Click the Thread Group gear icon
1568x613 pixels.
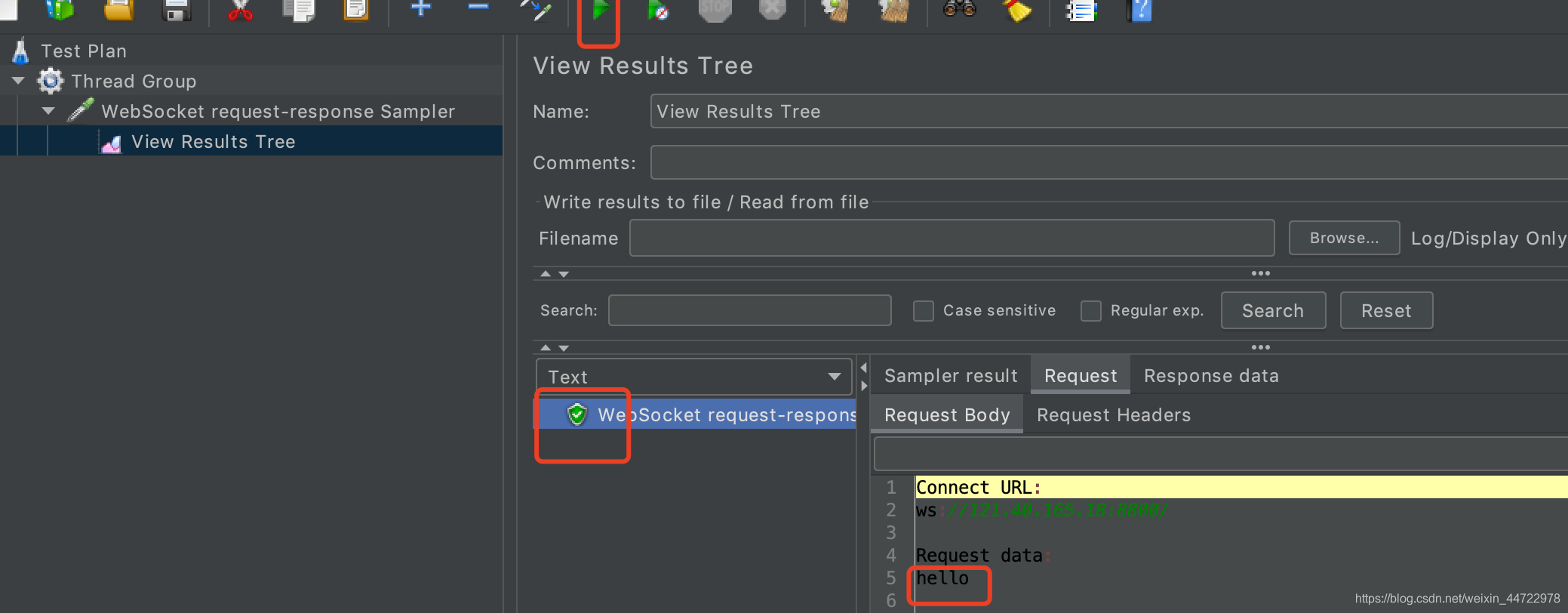51,81
